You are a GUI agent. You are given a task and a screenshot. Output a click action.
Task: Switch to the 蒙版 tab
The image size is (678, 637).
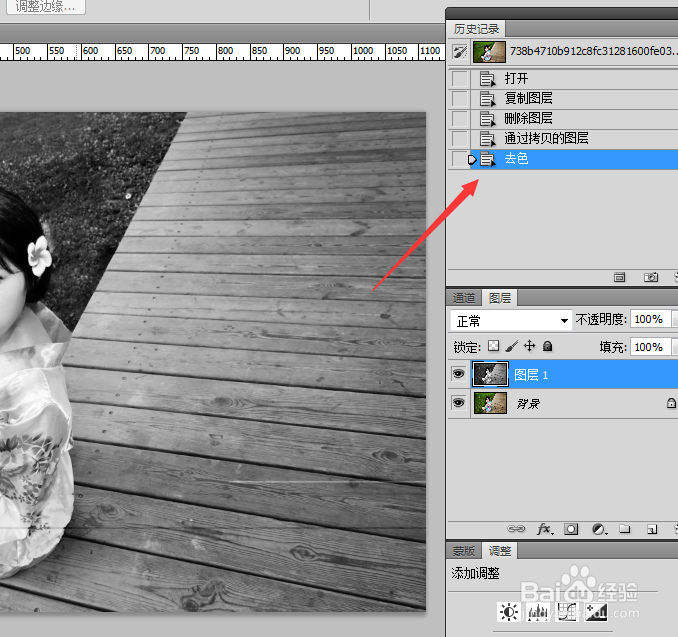[464, 551]
